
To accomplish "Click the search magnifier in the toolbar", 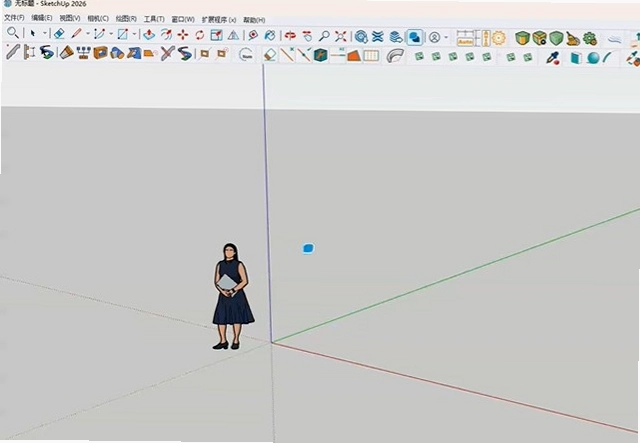I will (x=13, y=33).
